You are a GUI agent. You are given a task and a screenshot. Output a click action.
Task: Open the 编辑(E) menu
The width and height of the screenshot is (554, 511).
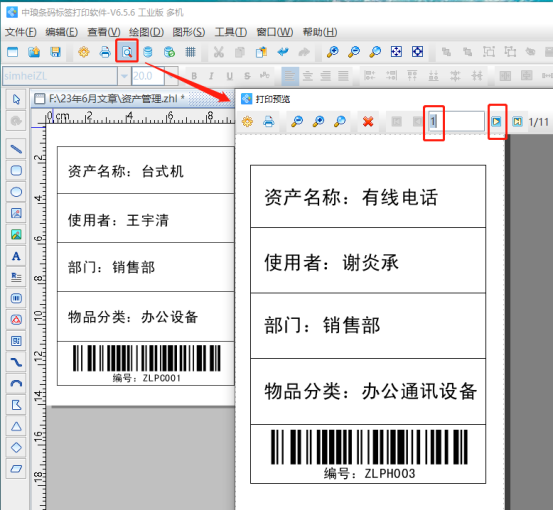tap(62, 32)
